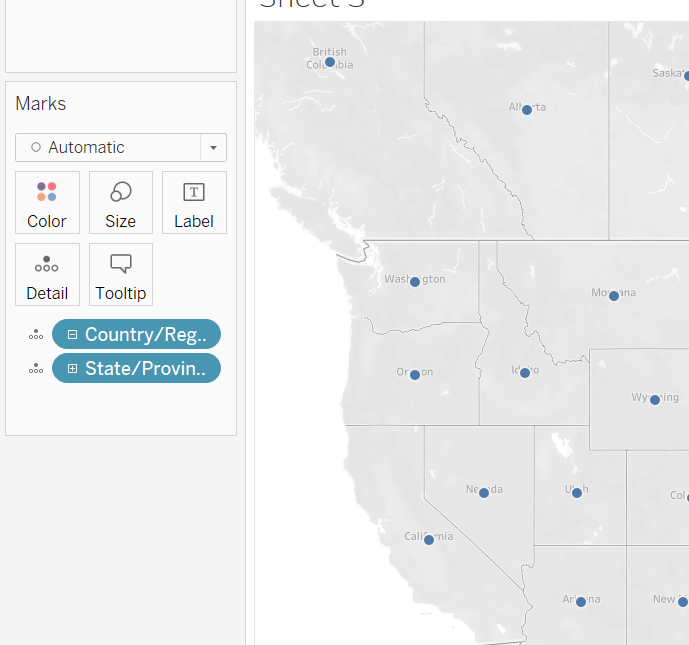Open the Label marks card

[194, 203]
